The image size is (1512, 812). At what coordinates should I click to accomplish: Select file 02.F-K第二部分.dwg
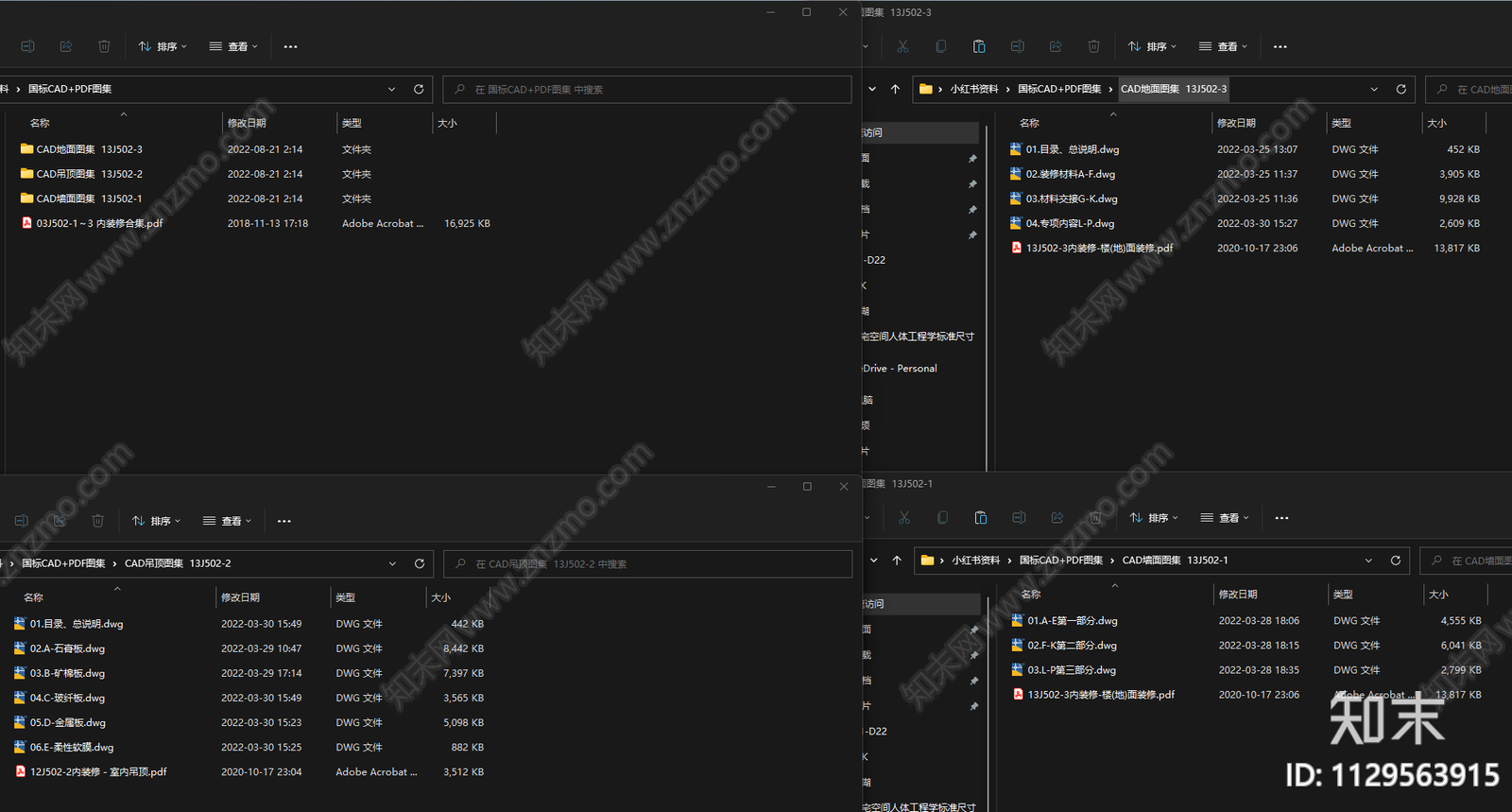tap(1064, 646)
